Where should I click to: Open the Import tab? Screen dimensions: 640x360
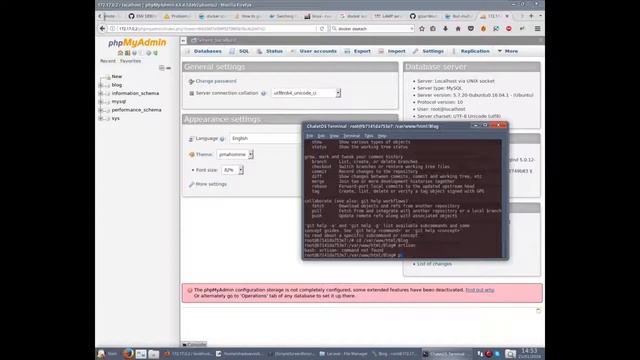point(392,51)
